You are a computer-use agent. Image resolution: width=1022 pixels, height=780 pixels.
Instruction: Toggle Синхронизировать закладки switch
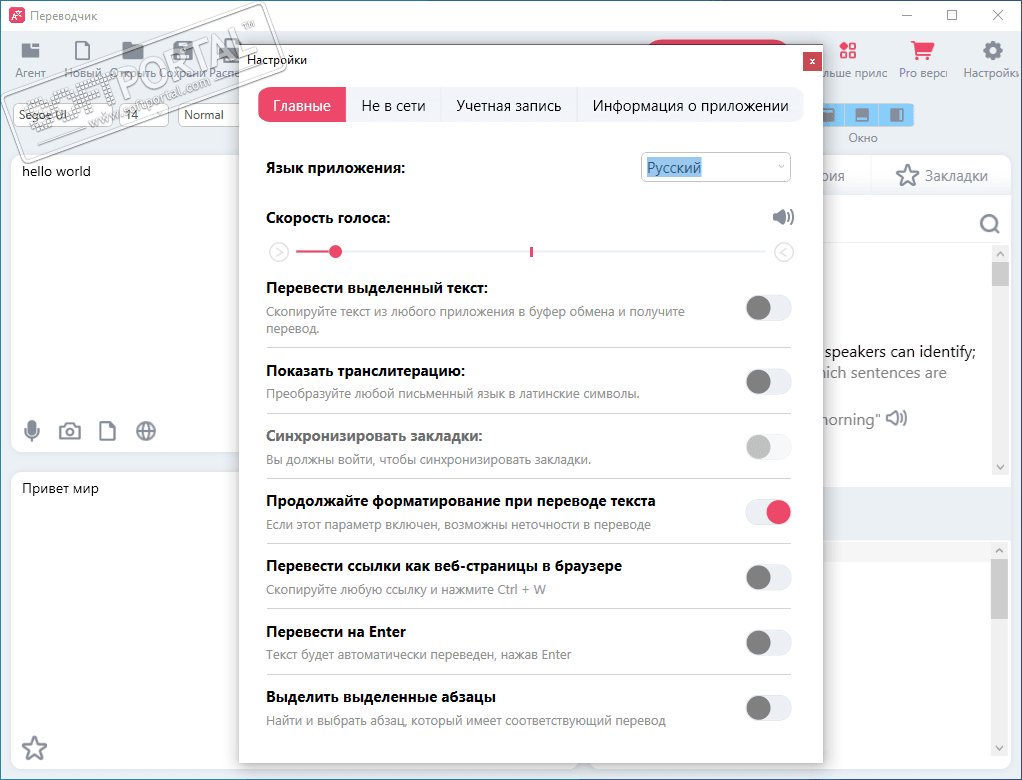(768, 447)
